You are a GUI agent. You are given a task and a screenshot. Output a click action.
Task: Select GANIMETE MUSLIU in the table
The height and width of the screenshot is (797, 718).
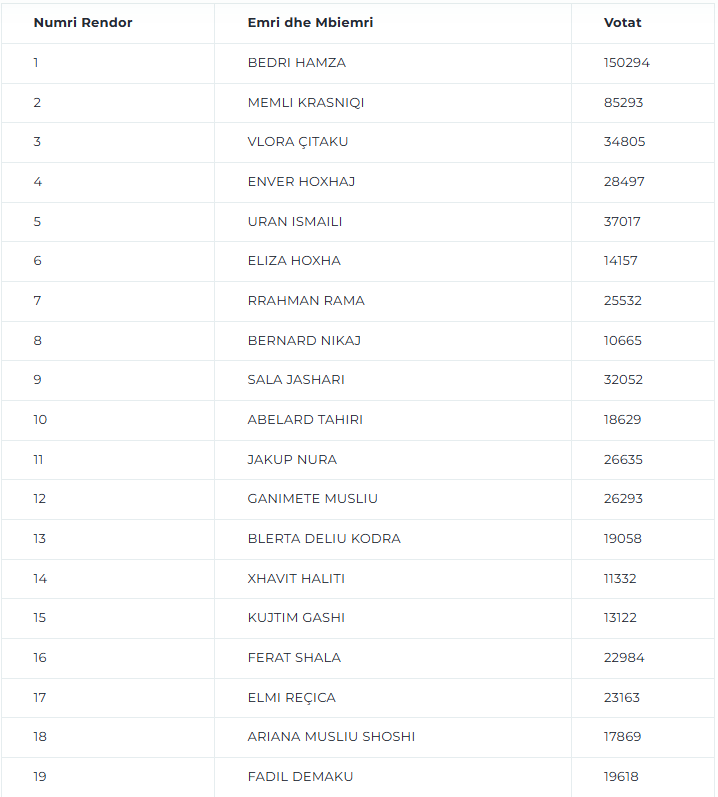coord(313,499)
